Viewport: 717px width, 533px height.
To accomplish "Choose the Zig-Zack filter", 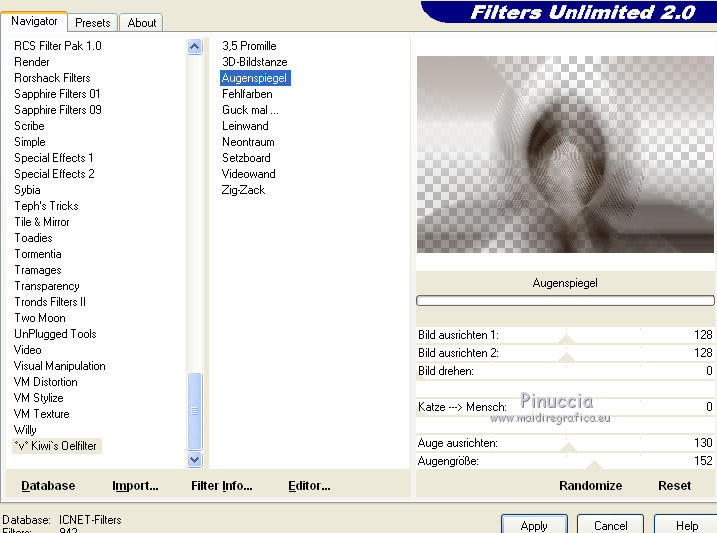I will click(243, 190).
